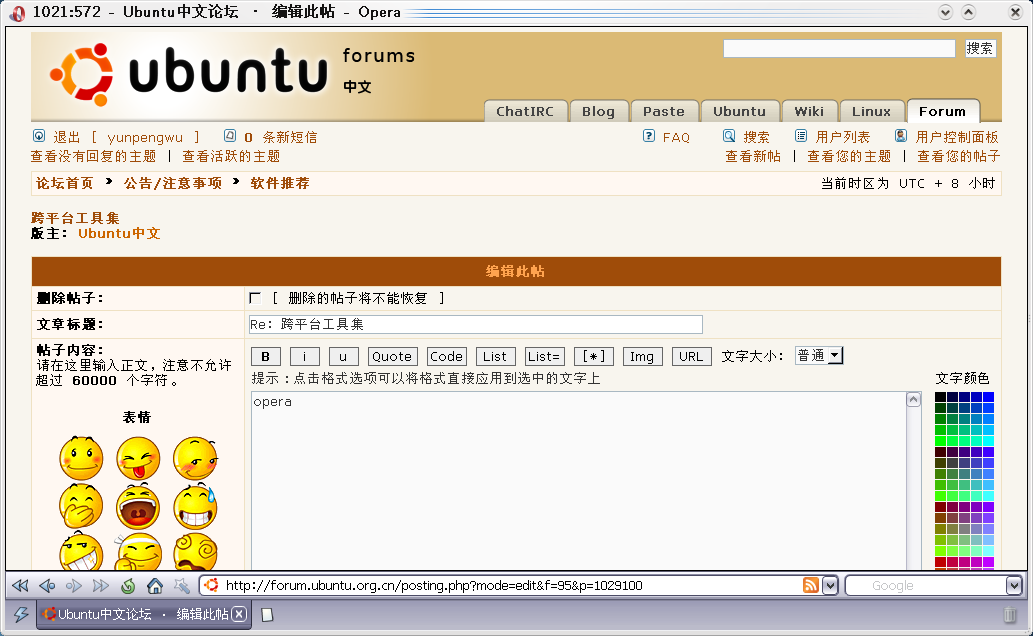Focus the forum header search input box
Viewport: 1033px width, 636px height.
point(839,48)
